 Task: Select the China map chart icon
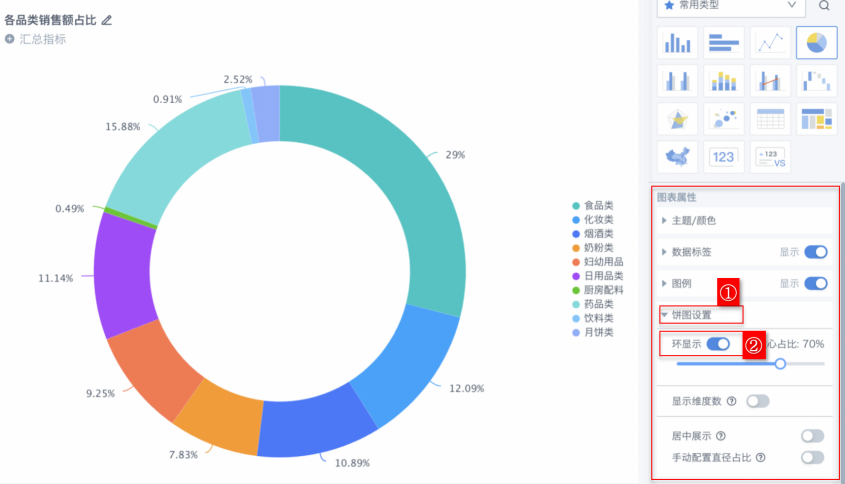(677, 157)
